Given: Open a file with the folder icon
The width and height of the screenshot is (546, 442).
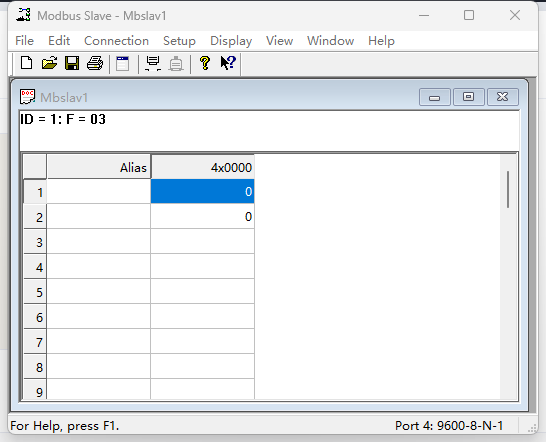Looking at the screenshot, I should pyautogui.click(x=49, y=63).
